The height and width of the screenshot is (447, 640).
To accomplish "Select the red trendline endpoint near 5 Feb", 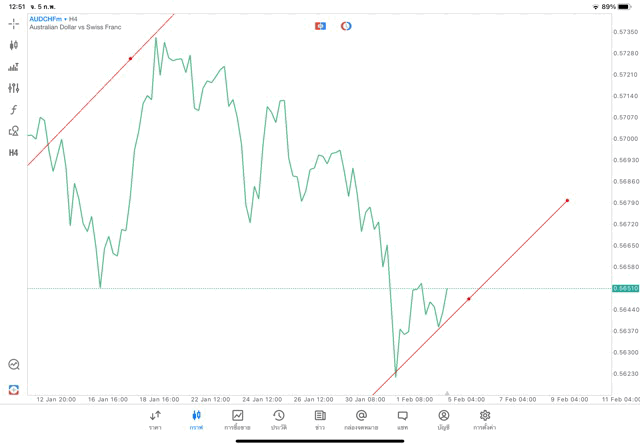I will pos(468,298).
